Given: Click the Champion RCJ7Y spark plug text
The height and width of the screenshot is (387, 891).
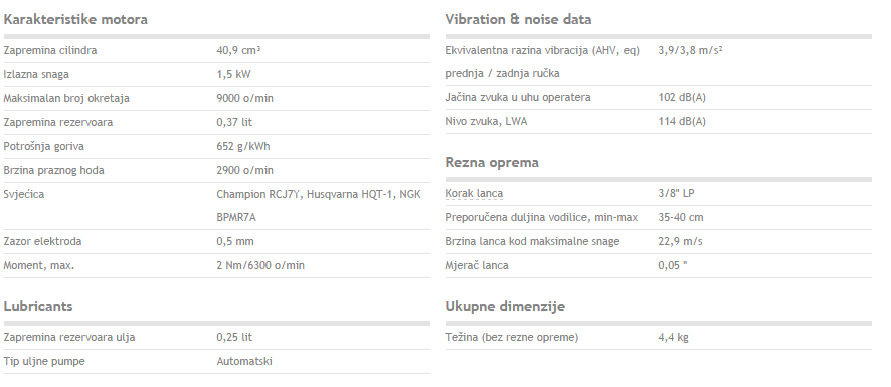Looking at the screenshot, I should pyautogui.click(x=260, y=194).
